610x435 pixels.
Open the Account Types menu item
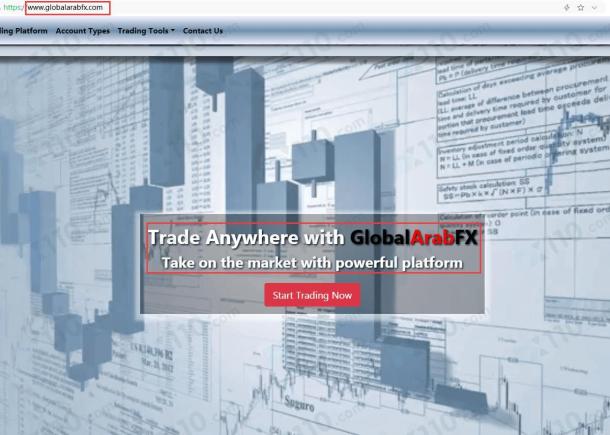coord(82,31)
